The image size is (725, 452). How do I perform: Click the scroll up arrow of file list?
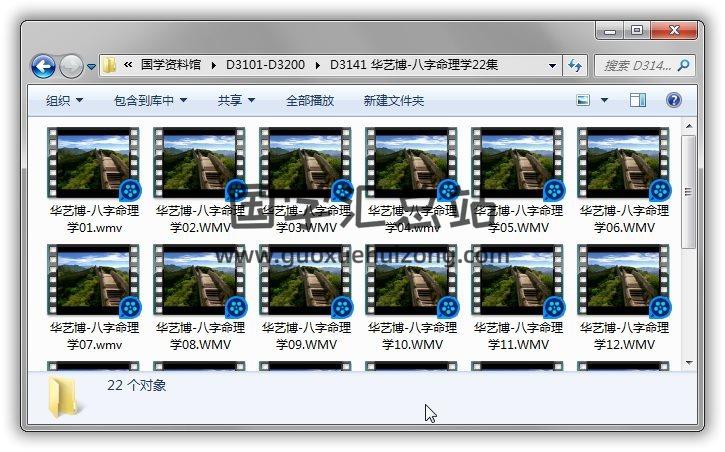point(688,126)
